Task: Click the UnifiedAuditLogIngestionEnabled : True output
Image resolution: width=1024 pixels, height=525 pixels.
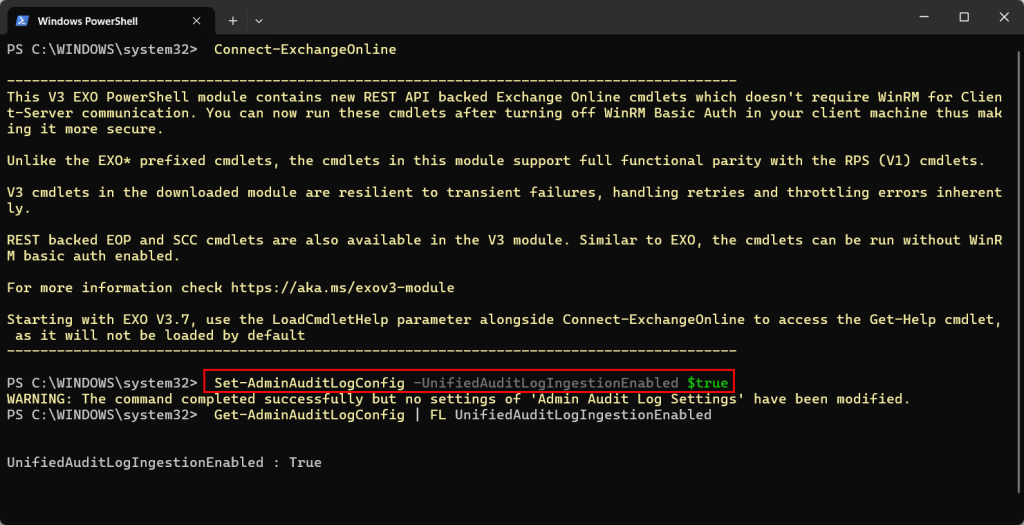Action: click(164, 463)
